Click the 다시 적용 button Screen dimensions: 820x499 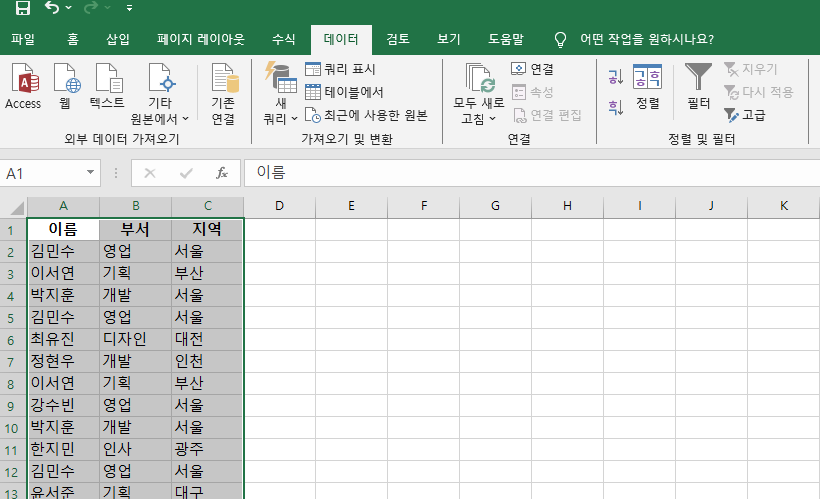[x=759, y=92]
